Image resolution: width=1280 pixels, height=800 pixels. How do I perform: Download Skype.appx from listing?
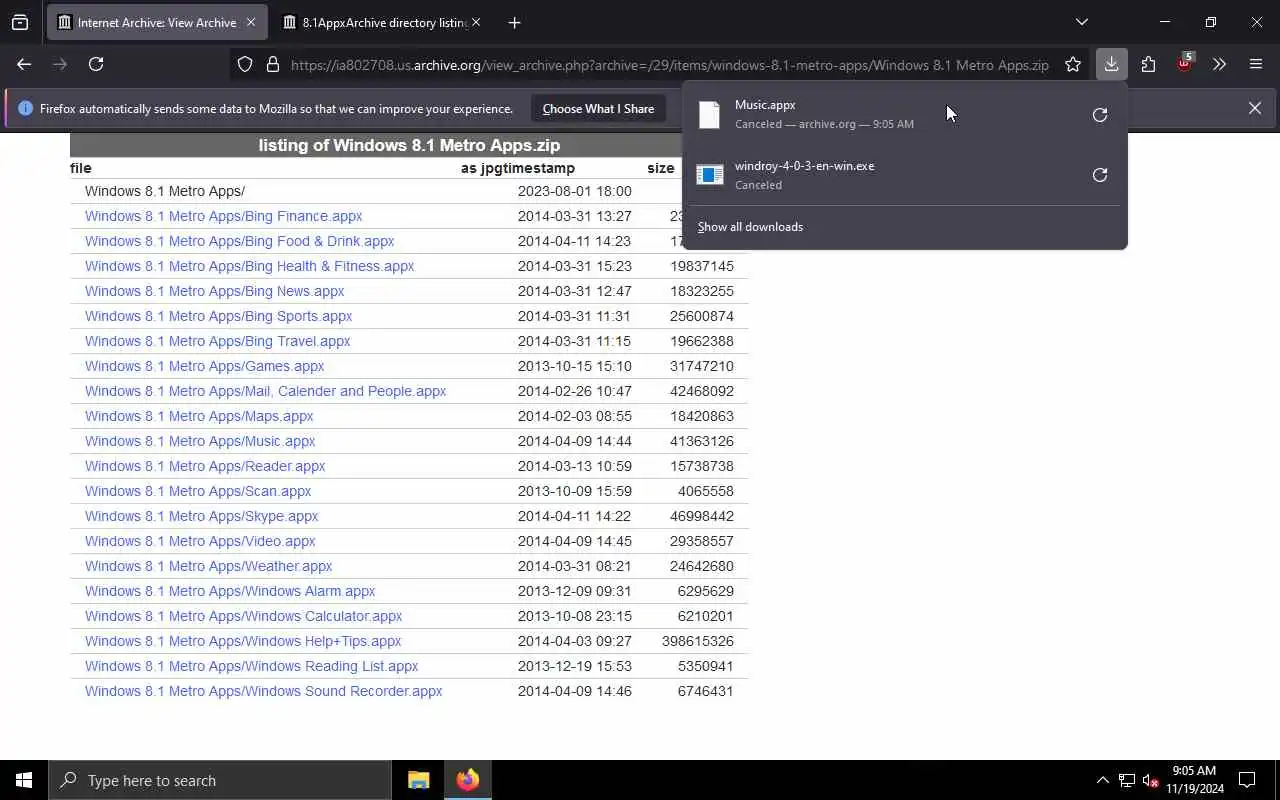tap(201, 516)
